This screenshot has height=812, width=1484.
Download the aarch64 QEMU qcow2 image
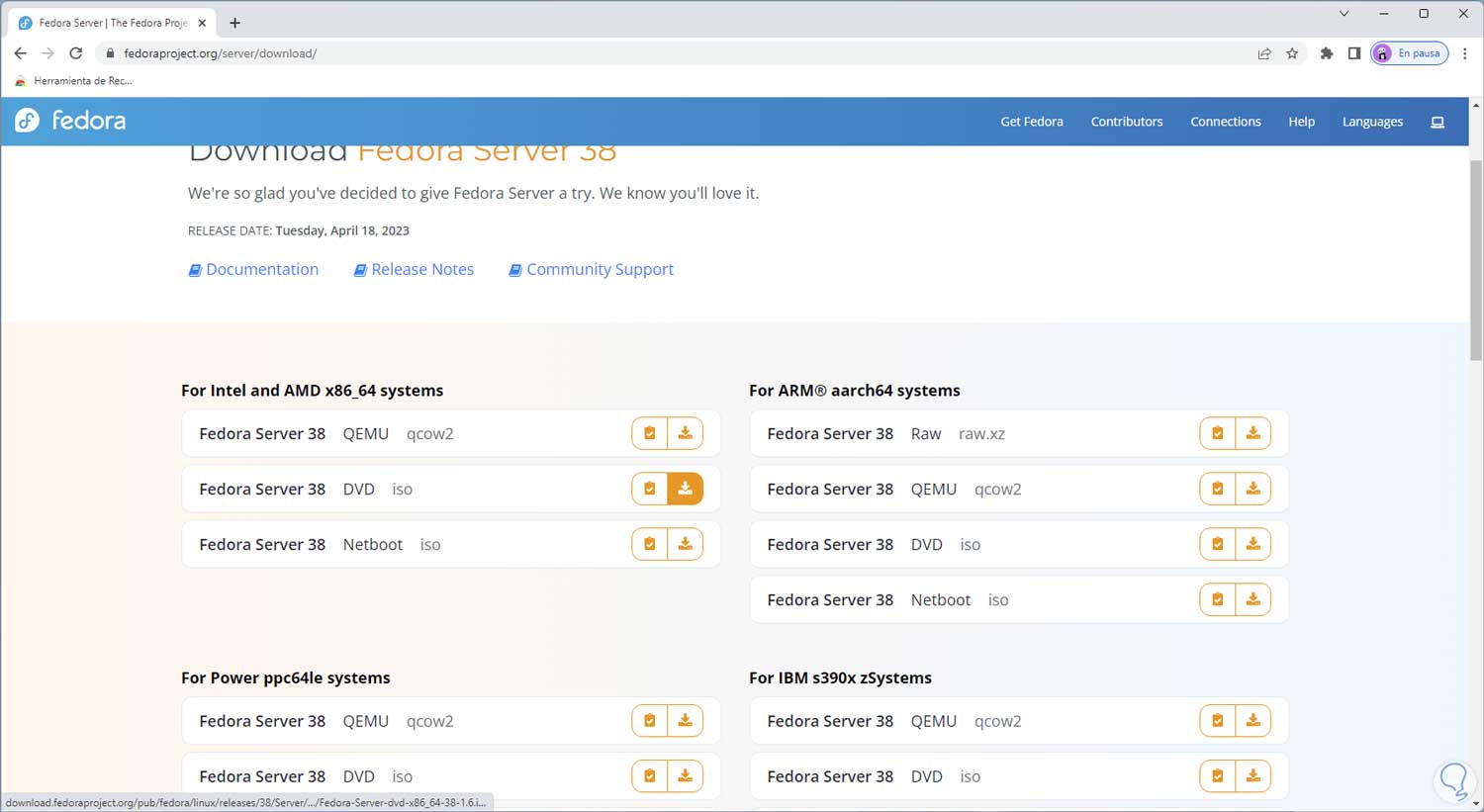(1252, 489)
